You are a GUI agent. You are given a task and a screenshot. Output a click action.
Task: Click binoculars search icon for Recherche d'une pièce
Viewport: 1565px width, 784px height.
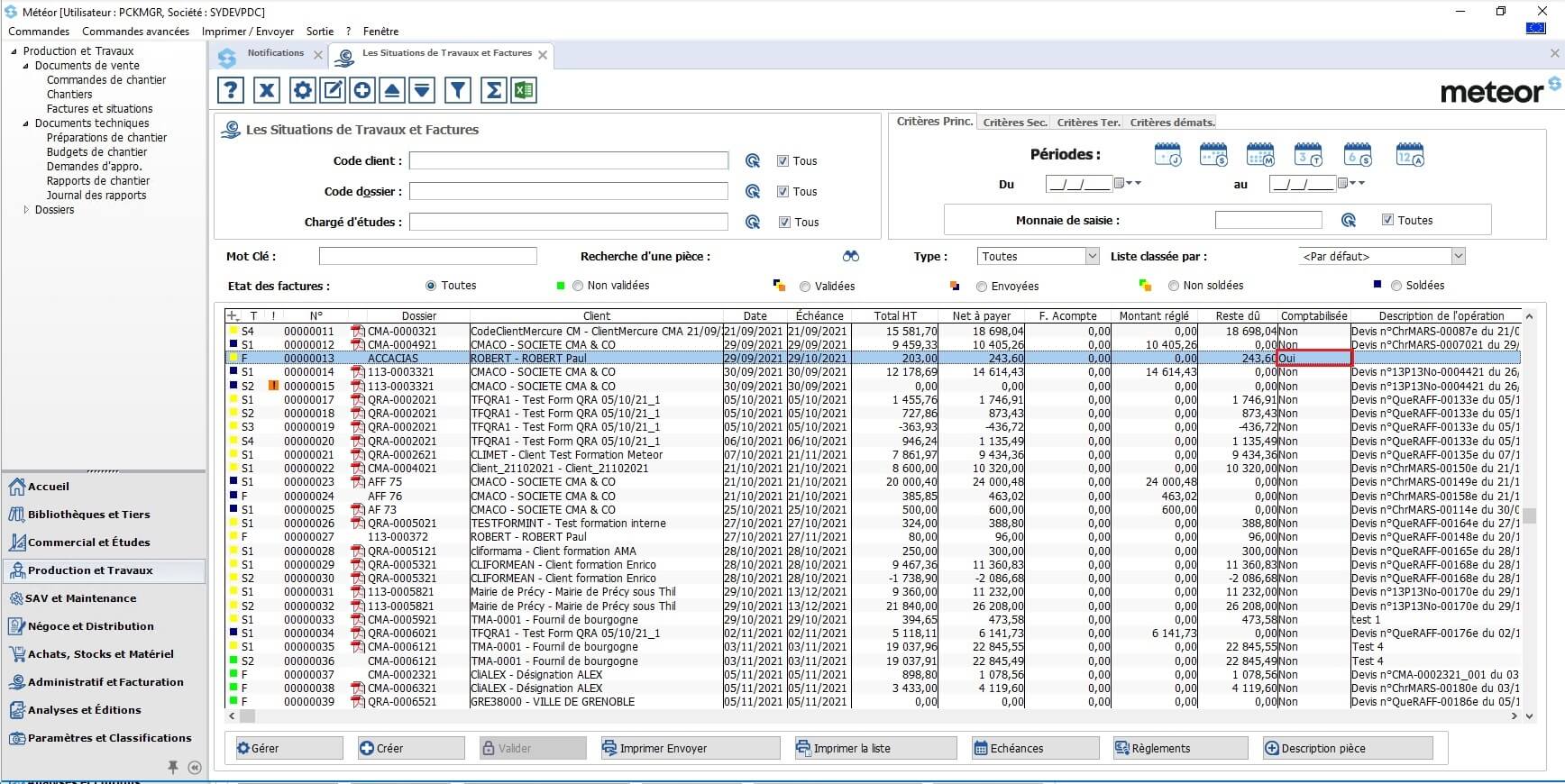coord(851,257)
